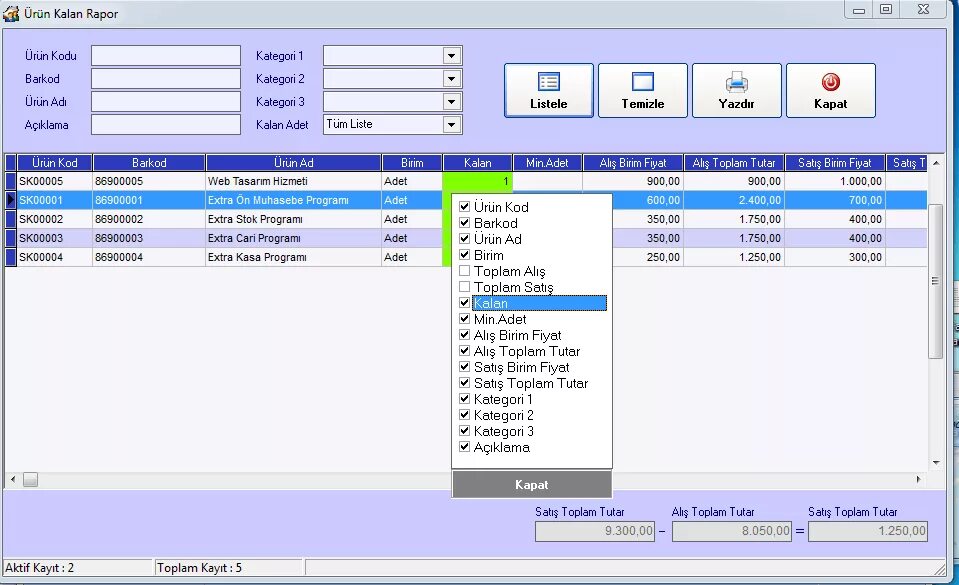959x585 pixels.
Task: Click the Min.Adet column header
Action: [x=547, y=163]
